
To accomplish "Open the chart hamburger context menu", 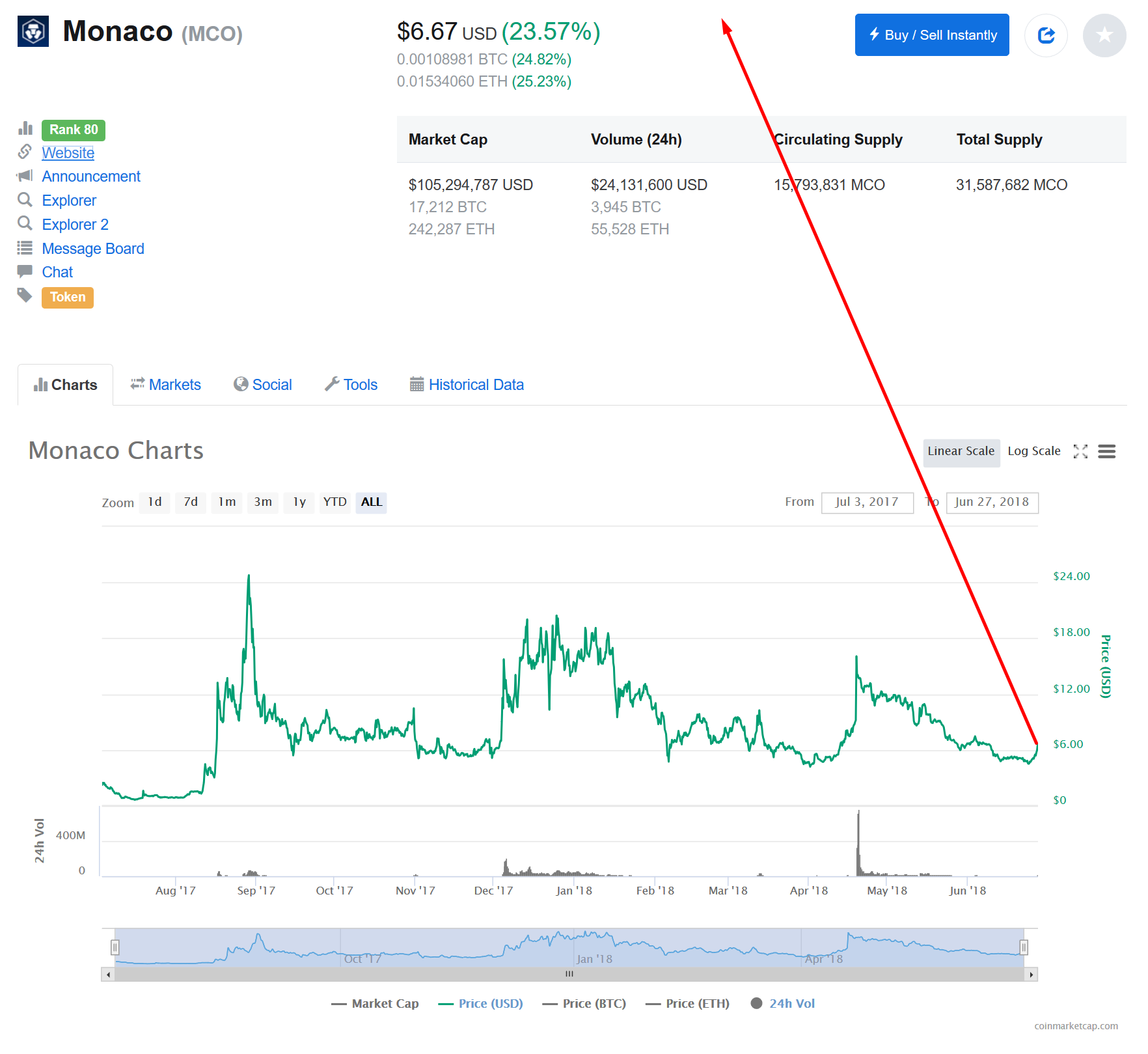I will click(1107, 452).
